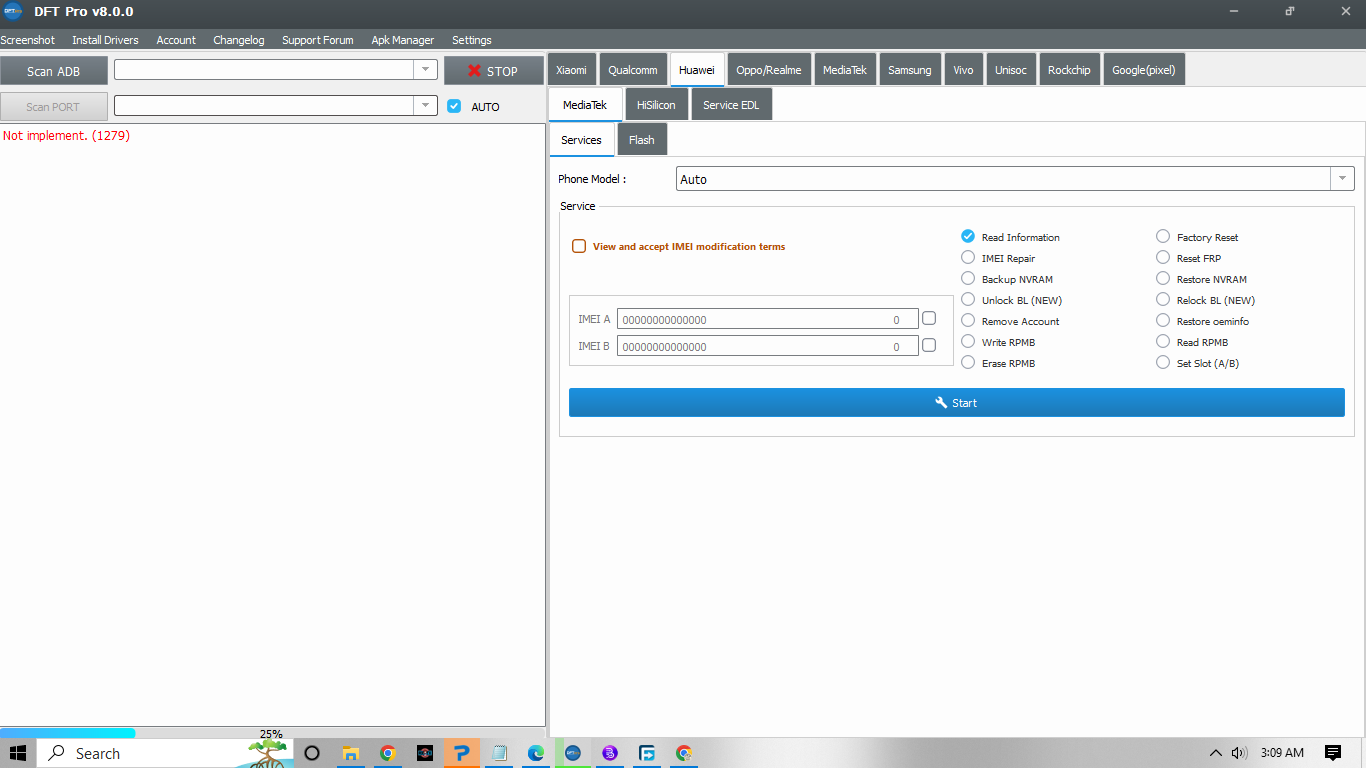This screenshot has width=1366, height=768.
Task: Select the Read RPMB option
Action: [x=1163, y=341]
